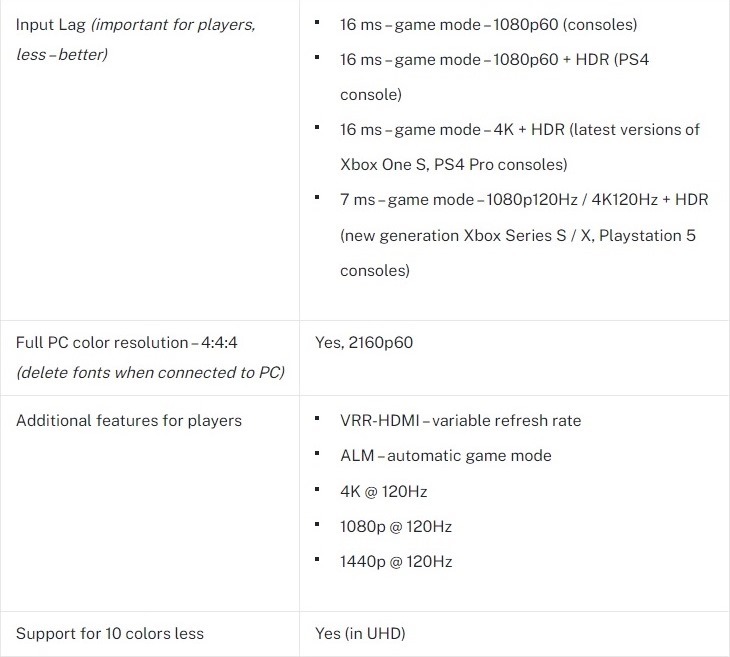Click the "less – better" italic text
The width and height of the screenshot is (730, 657).
pos(62,54)
